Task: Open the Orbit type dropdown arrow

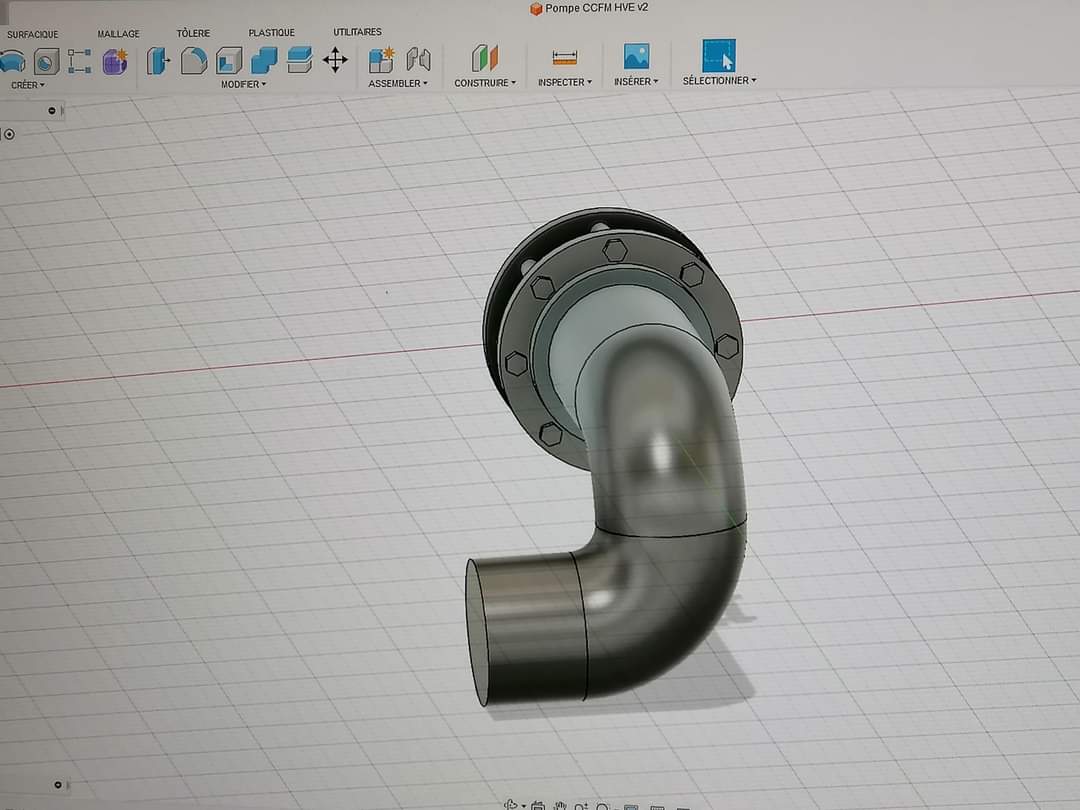Action: pyautogui.click(x=523, y=806)
